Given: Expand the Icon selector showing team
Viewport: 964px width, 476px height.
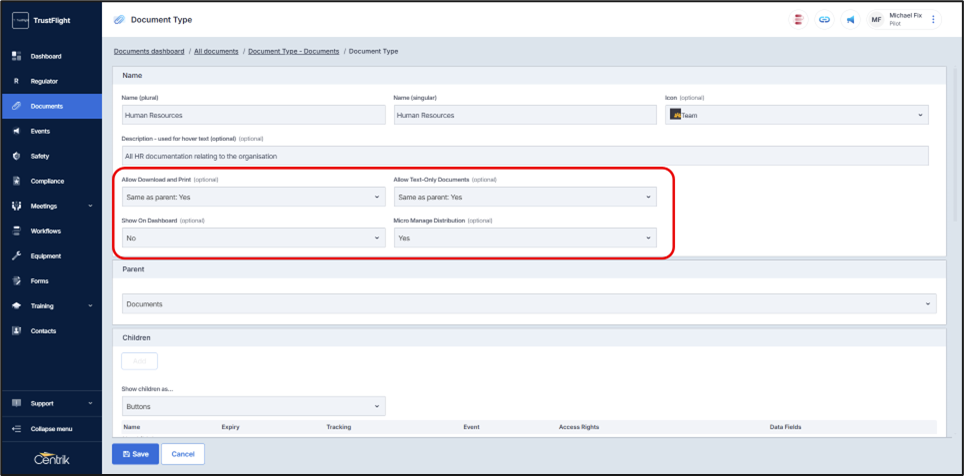Looking at the screenshot, I should coord(796,115).
